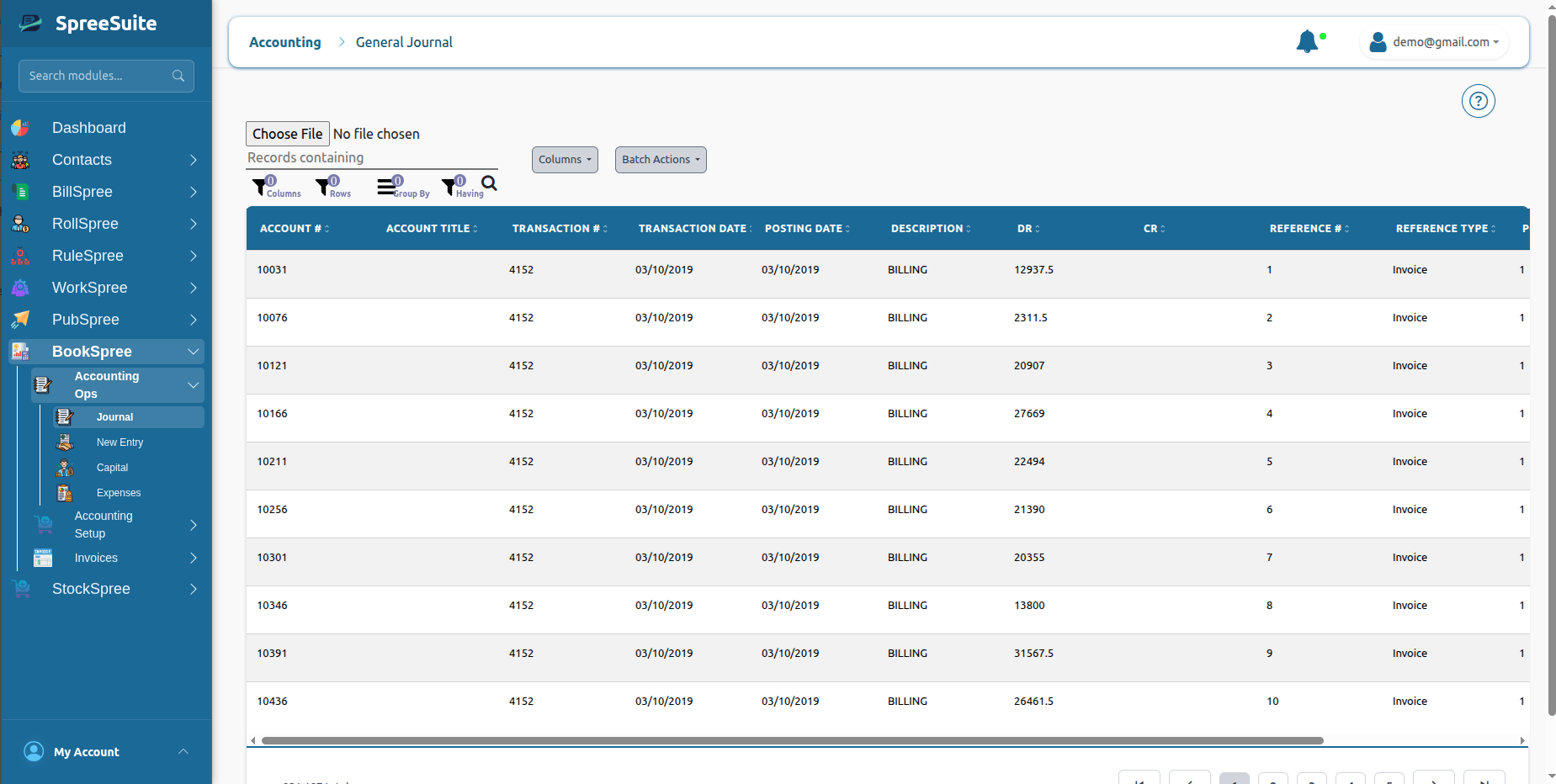Click the Records containing input field
The height and width of the screenshot is (784, 1556).
point(372,157)
